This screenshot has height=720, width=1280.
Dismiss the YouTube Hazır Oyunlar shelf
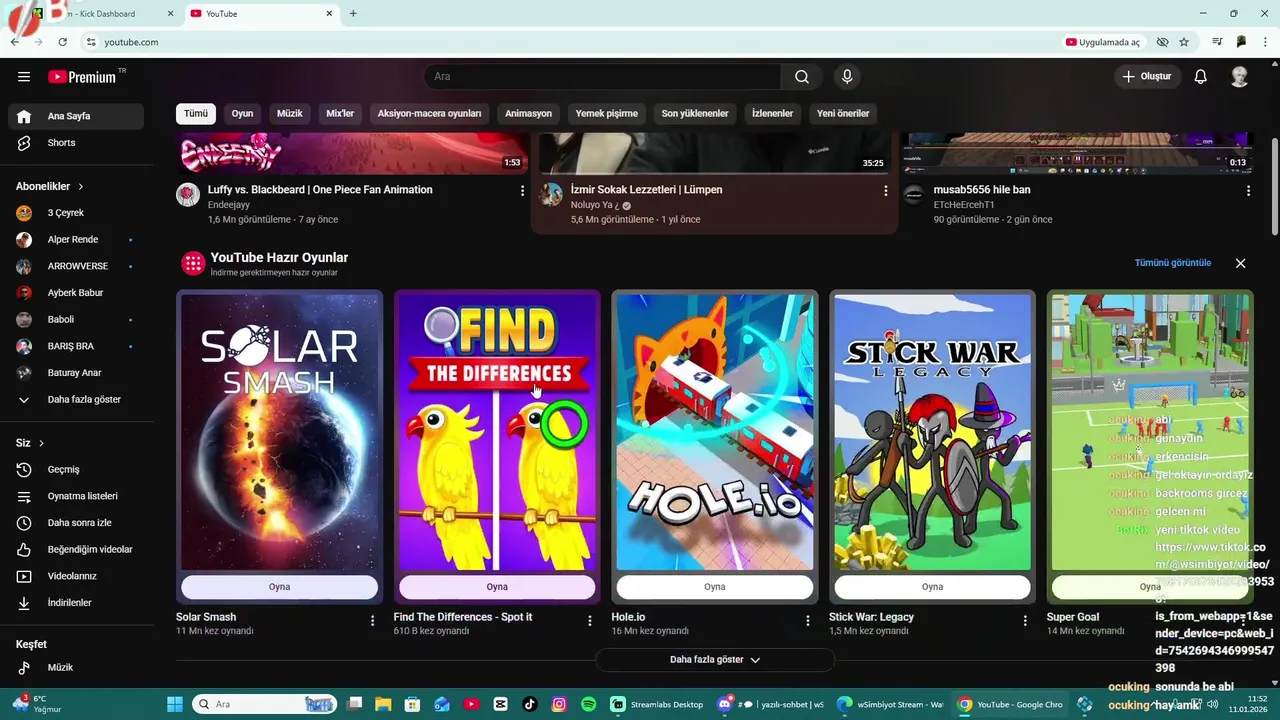pos(1240,263)
